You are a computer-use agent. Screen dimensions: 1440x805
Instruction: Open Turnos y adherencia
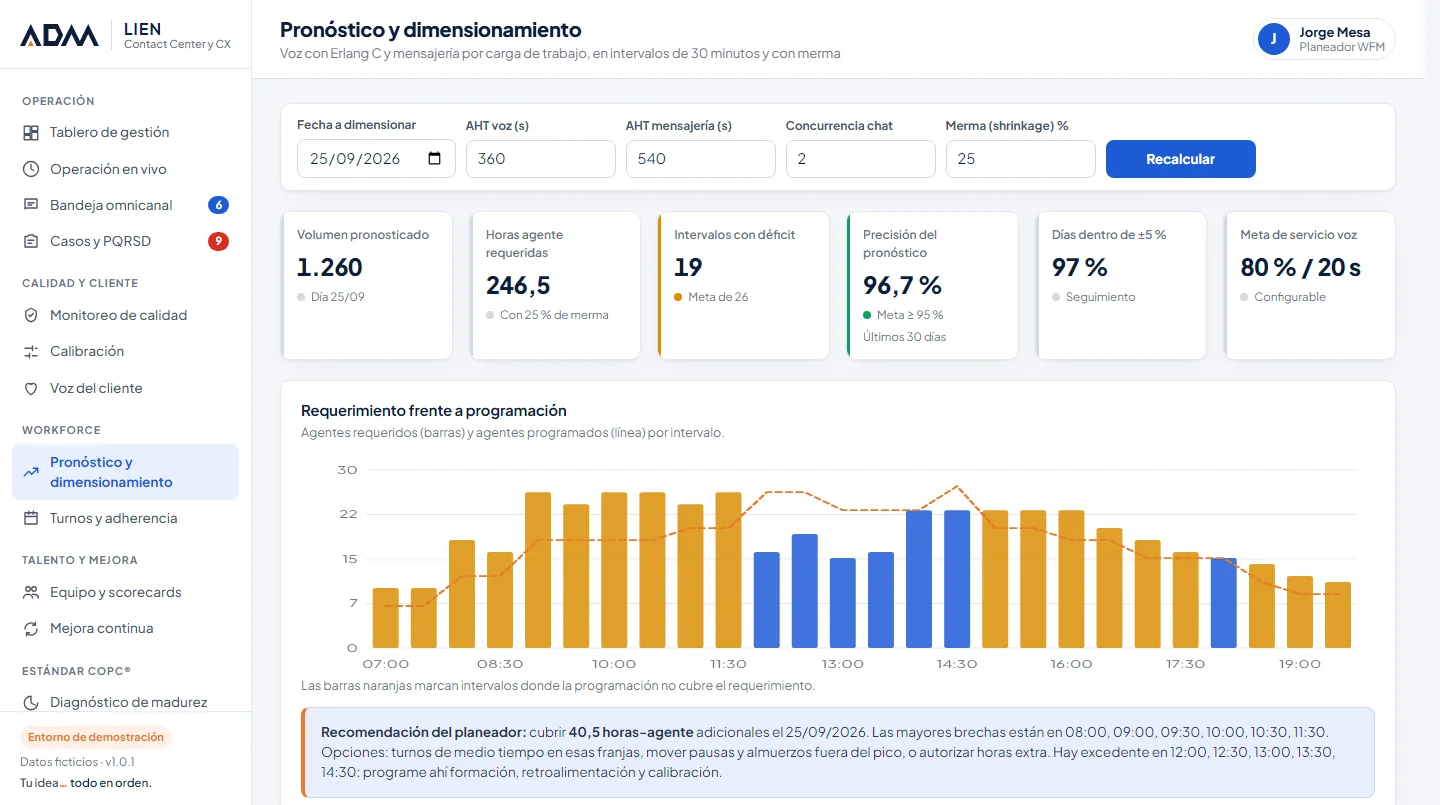click(x=125, y=518)
